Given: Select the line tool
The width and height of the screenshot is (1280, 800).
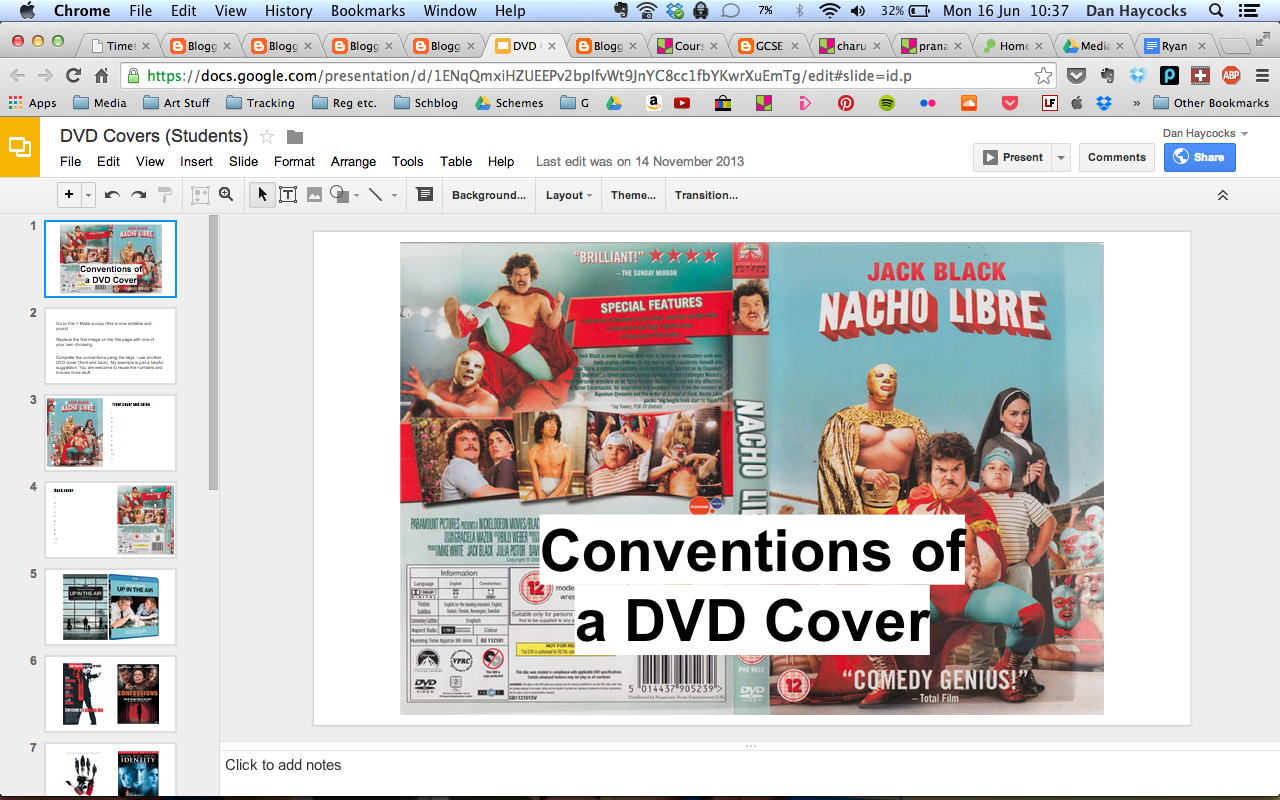Looking at the screenshot, I should tap(376, 195).
